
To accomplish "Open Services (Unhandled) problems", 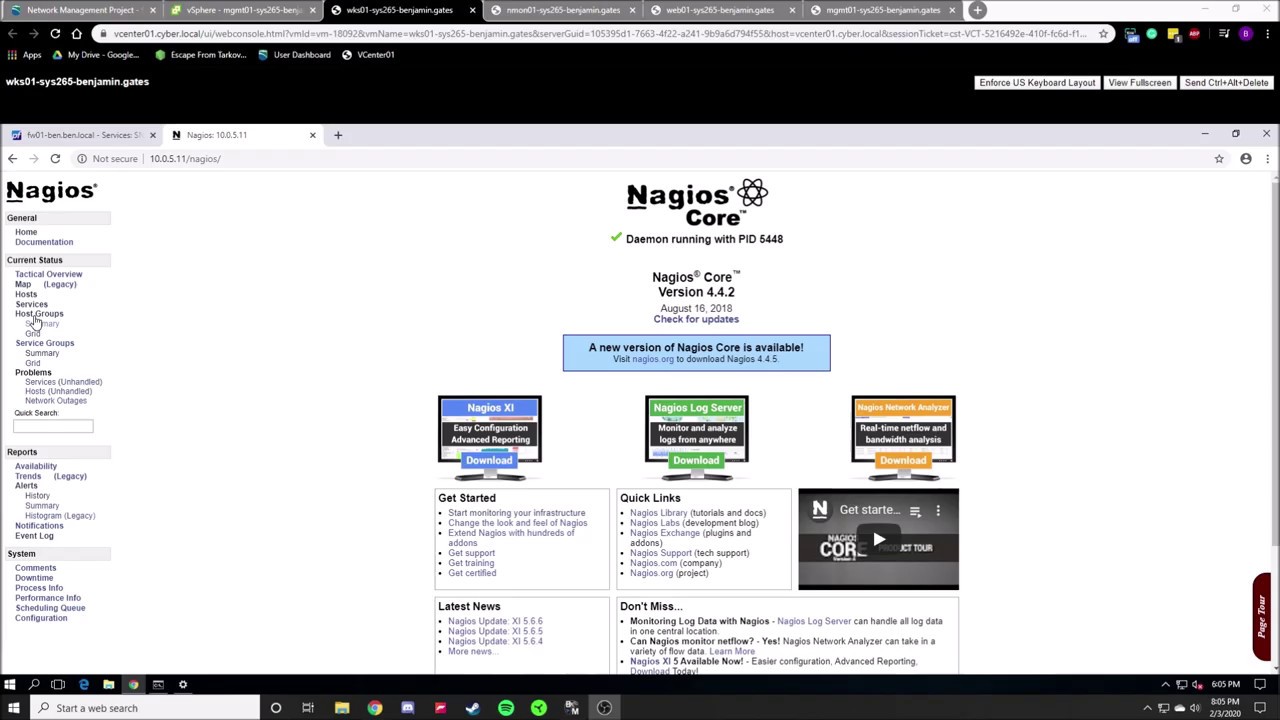I will [63, 382].
